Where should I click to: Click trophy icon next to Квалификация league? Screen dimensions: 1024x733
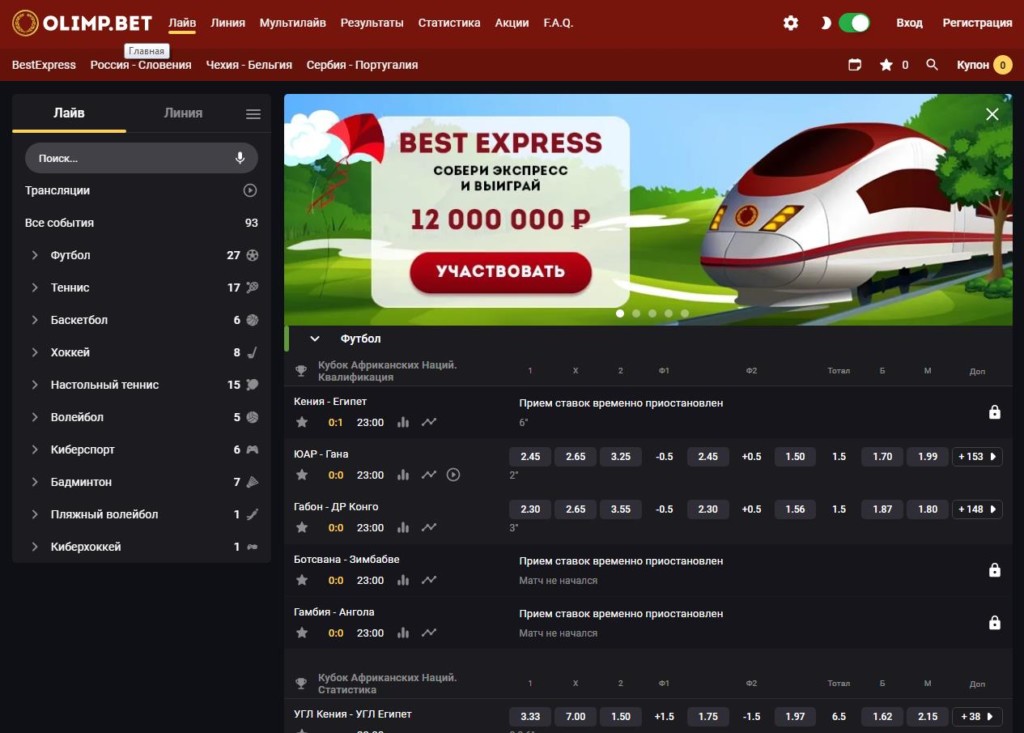pos(301,370)
